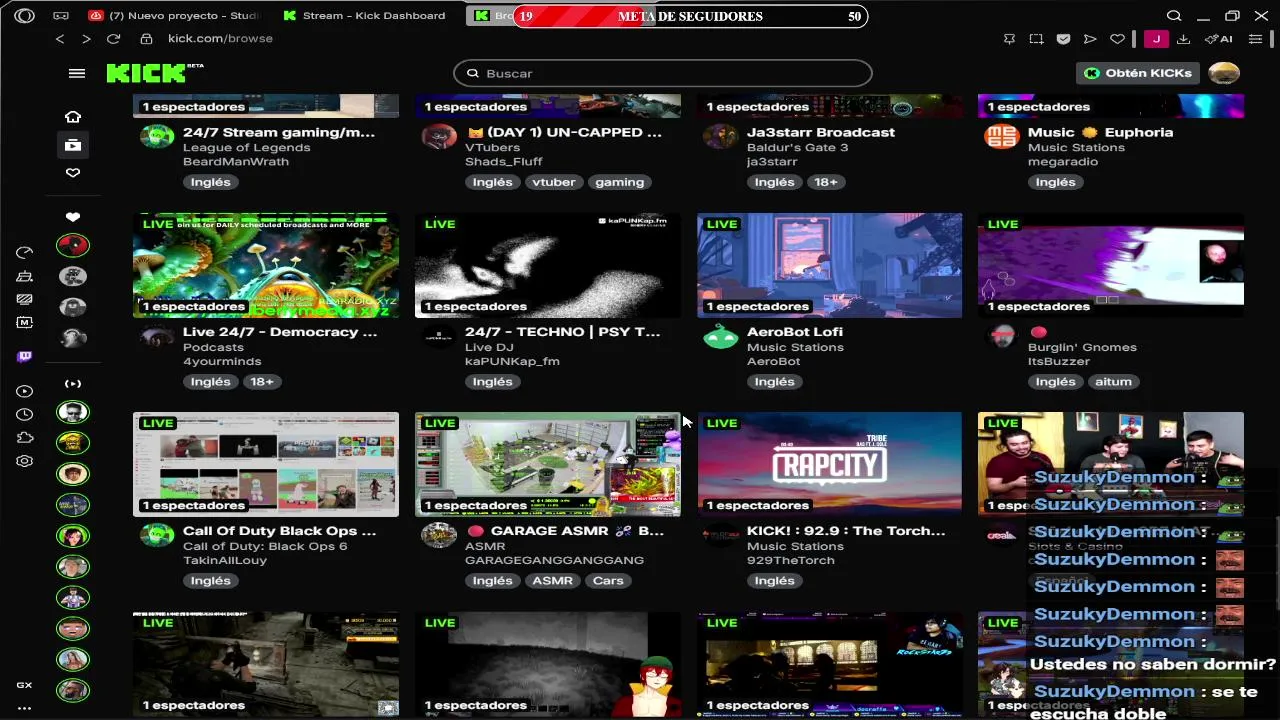Click the Buscar search field

tap(663, 73)
